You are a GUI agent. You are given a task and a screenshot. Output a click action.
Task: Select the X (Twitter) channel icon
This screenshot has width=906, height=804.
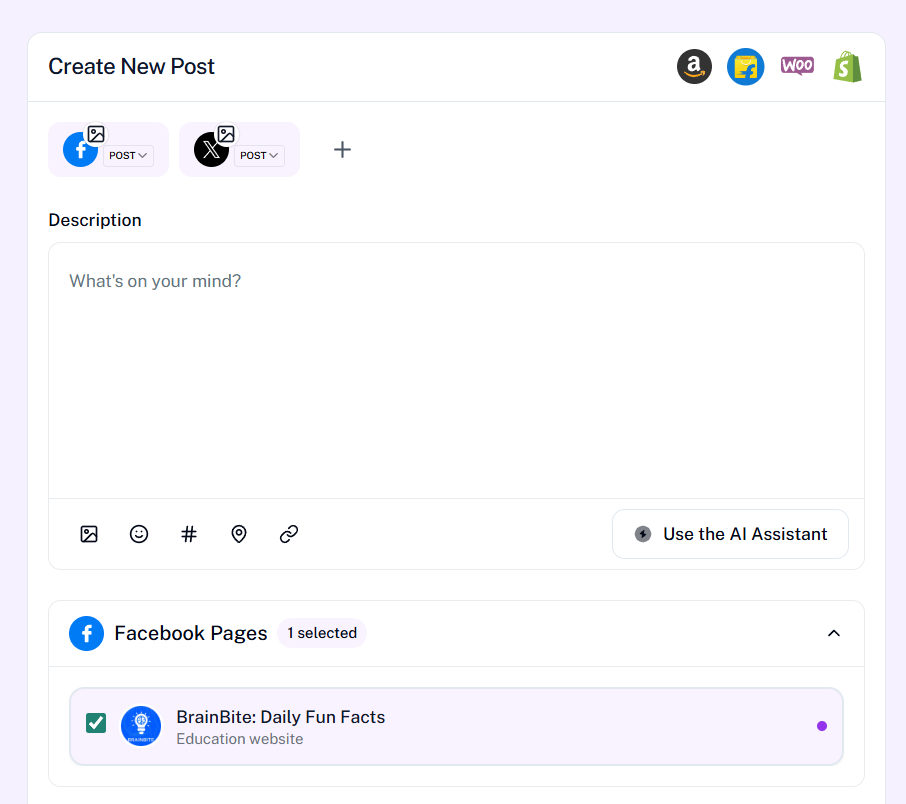pos(211,150)
